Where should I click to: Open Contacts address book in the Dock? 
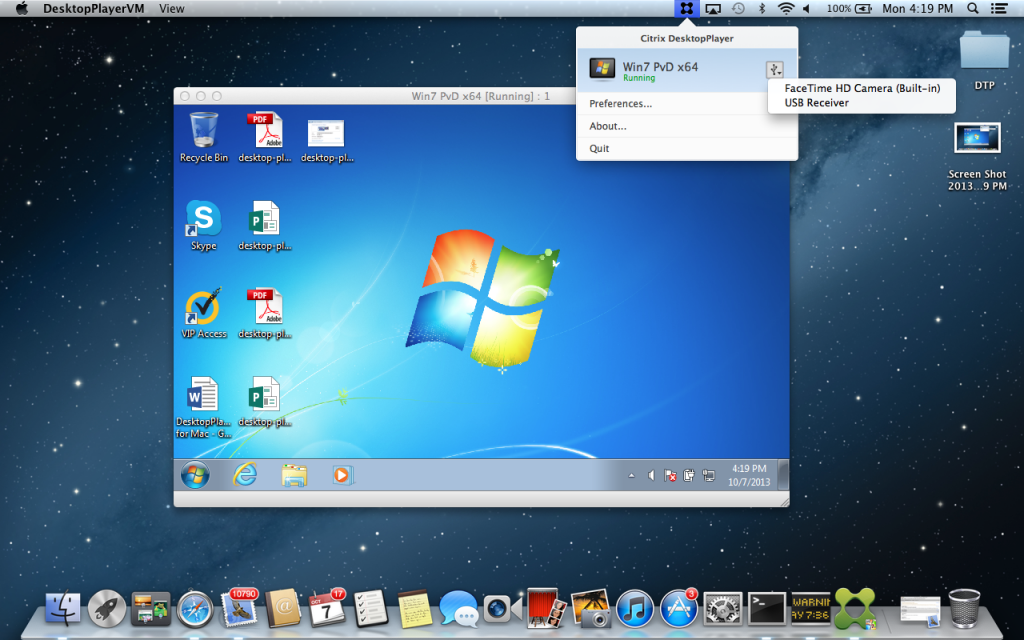283,609
